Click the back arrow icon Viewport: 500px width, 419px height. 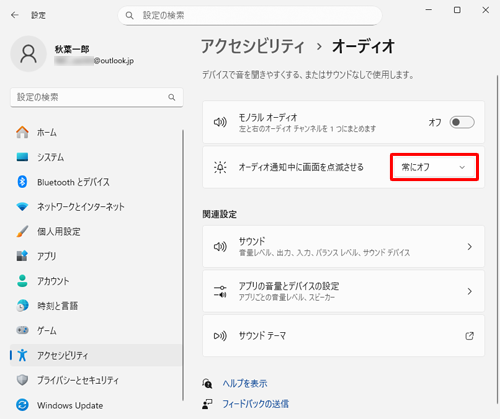tap(15, 15)
